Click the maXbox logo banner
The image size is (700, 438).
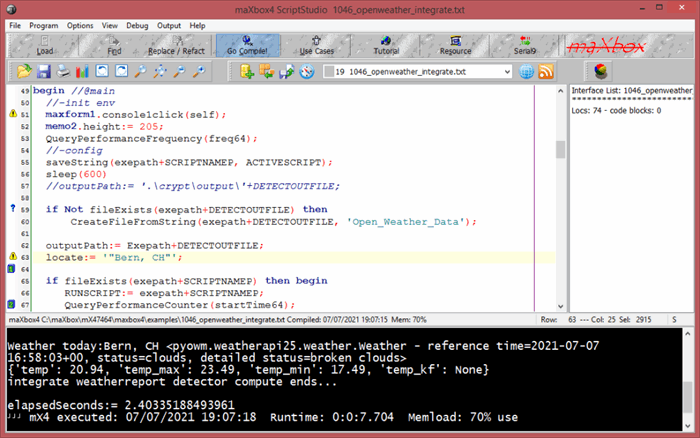[606, 46]
